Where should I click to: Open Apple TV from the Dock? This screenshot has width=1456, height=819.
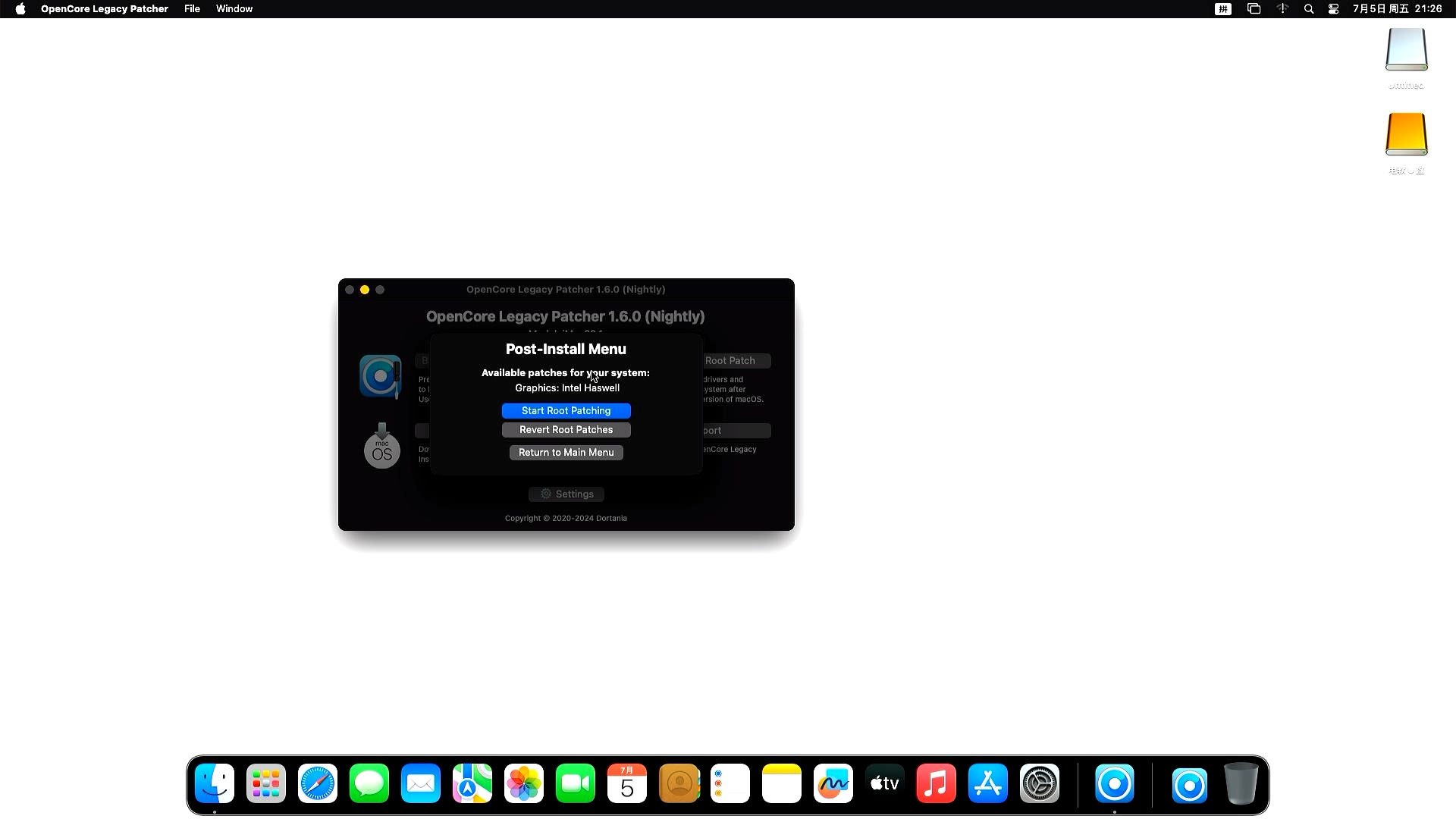[x=885, y=783]
